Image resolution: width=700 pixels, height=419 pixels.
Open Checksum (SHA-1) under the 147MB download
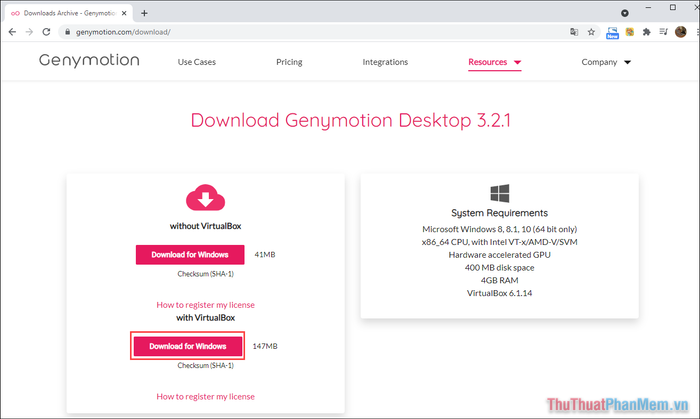point(205,365)
